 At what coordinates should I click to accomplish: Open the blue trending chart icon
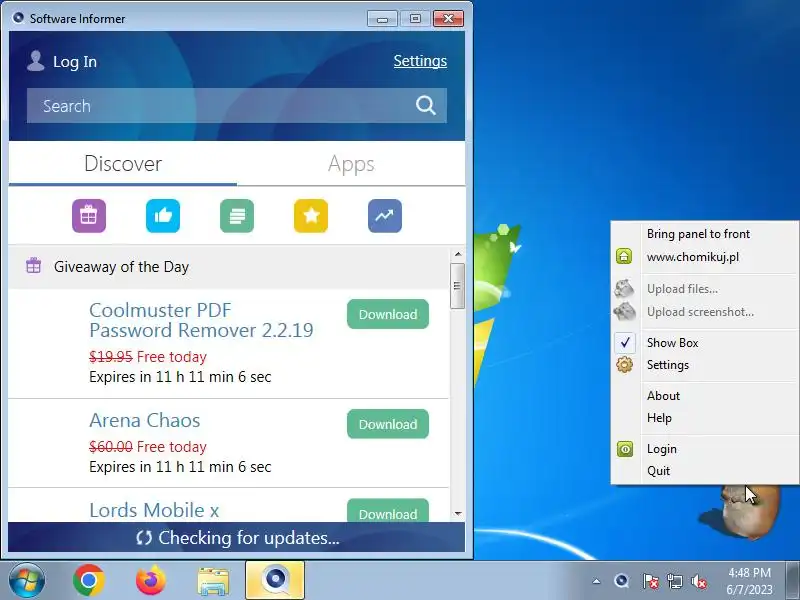(385, 216)
